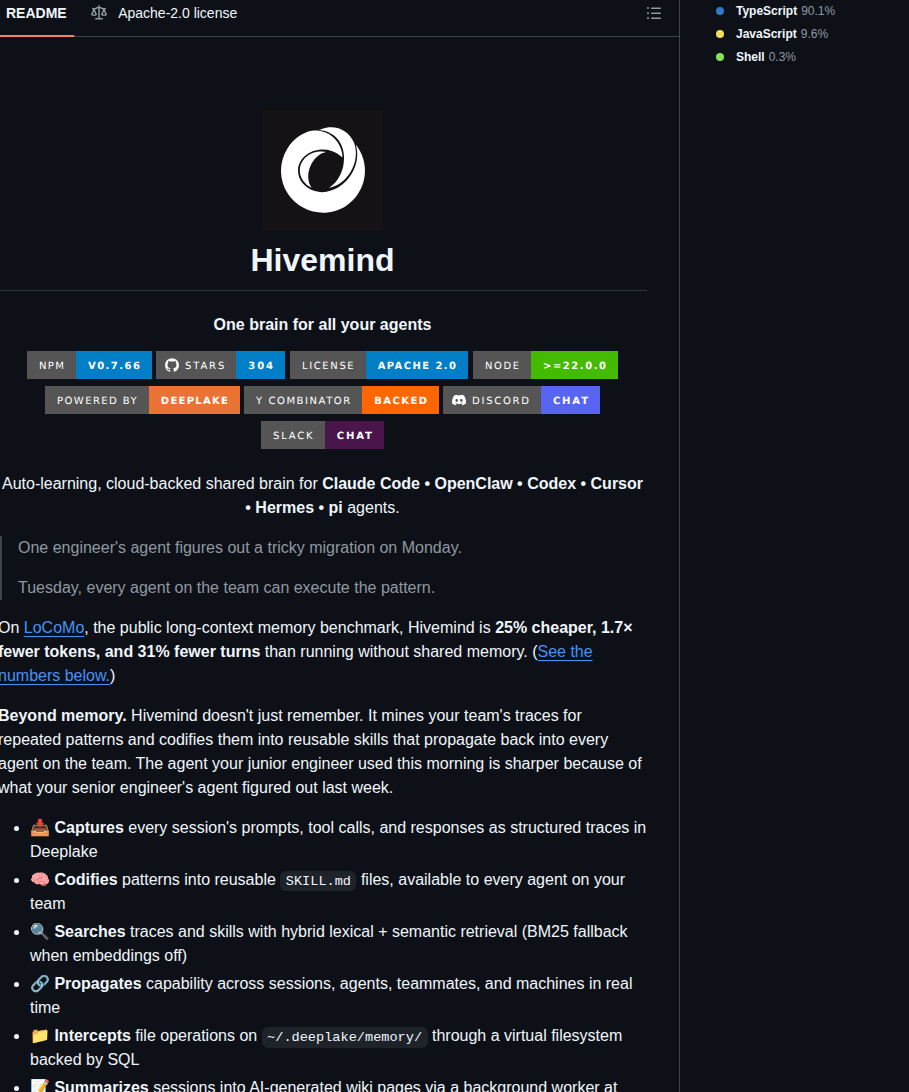This screenshot has width=909, height=1092.
Task: Select the README tab
Action: pyautogui.click(x=36, y=13)
